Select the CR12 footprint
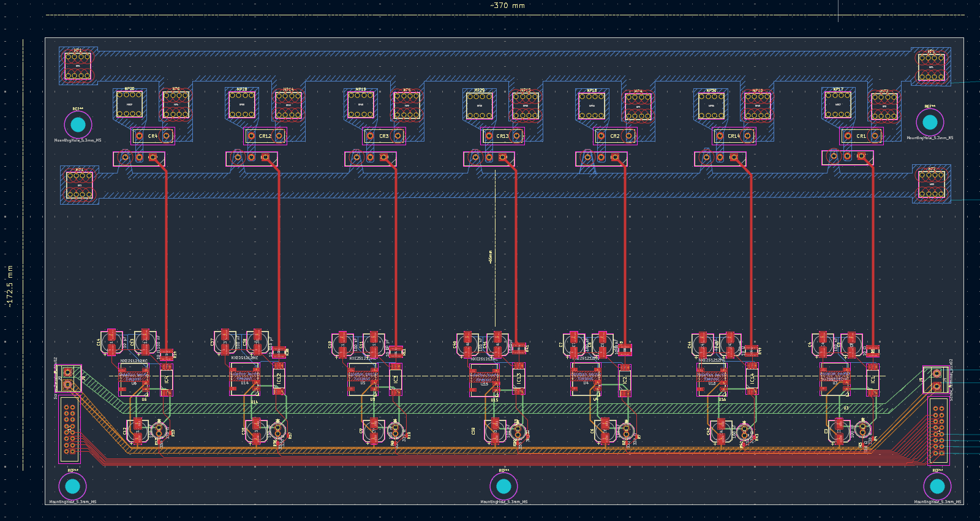Screen dimensions: 980x521 click(265, 136)
